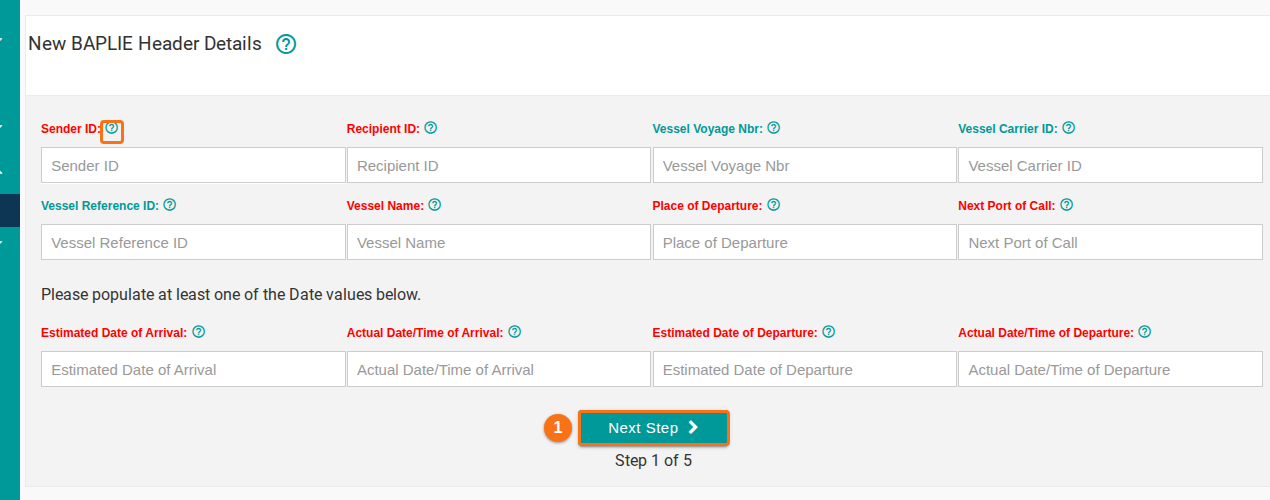The height and width of the screenshot is (500, 1270).
Task: Click the 'Sender ID:' label
Action: pos(71,129)
